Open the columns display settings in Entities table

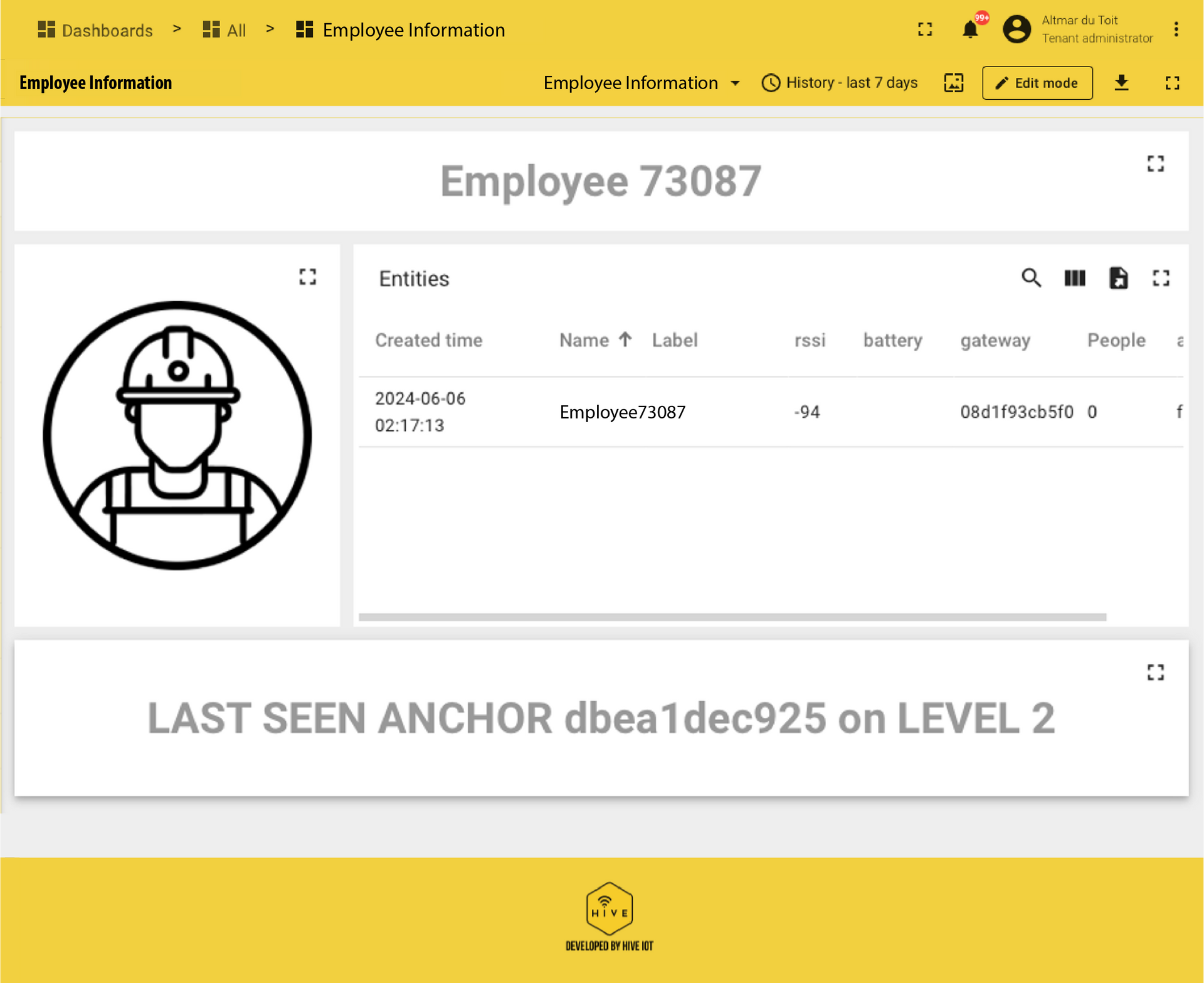pyautogui.click(x=1075, y=278)
